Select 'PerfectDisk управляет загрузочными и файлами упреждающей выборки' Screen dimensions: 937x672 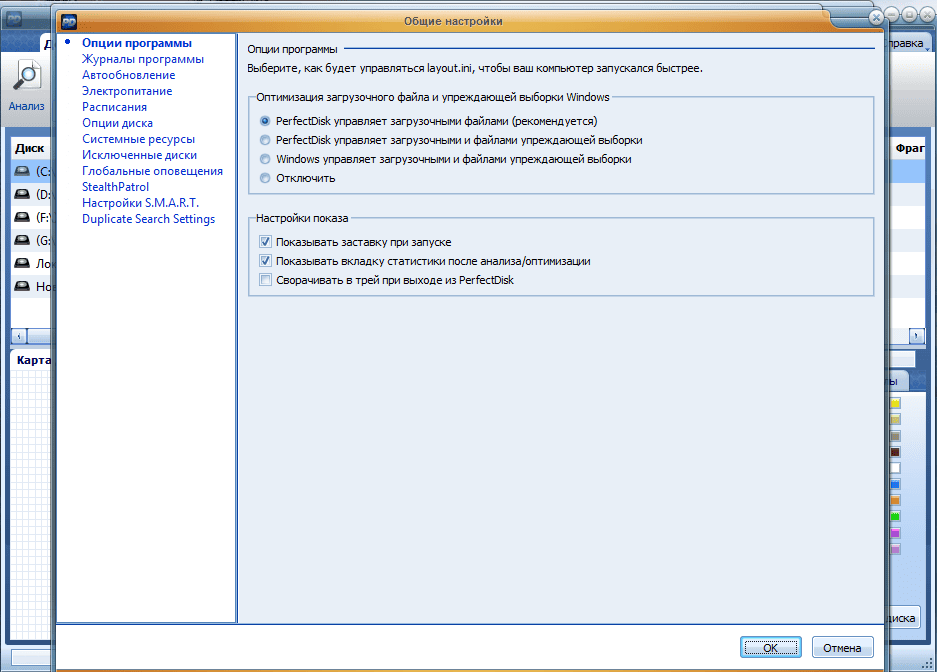(x=265, y=140)
